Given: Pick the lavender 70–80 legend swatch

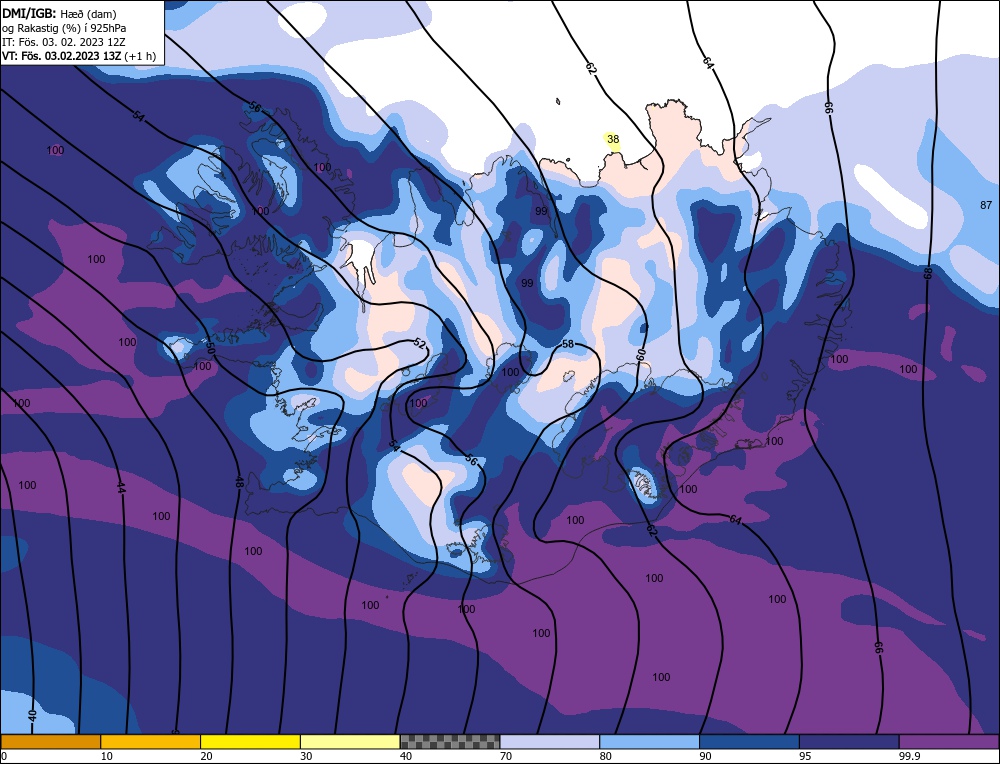Looking at the screenshot, I should click(x=550, y=742).
